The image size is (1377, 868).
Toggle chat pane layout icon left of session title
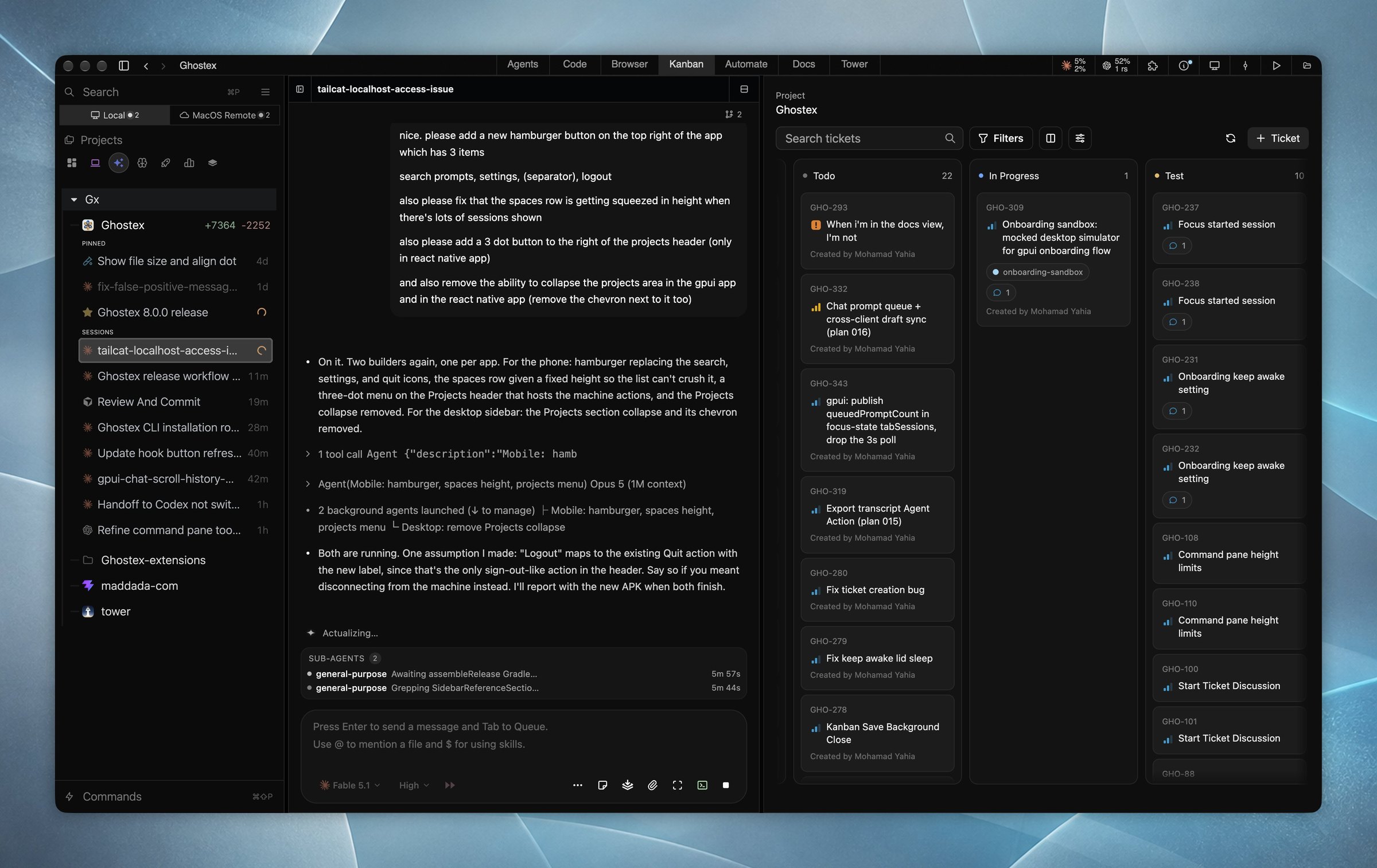(299, 89)
